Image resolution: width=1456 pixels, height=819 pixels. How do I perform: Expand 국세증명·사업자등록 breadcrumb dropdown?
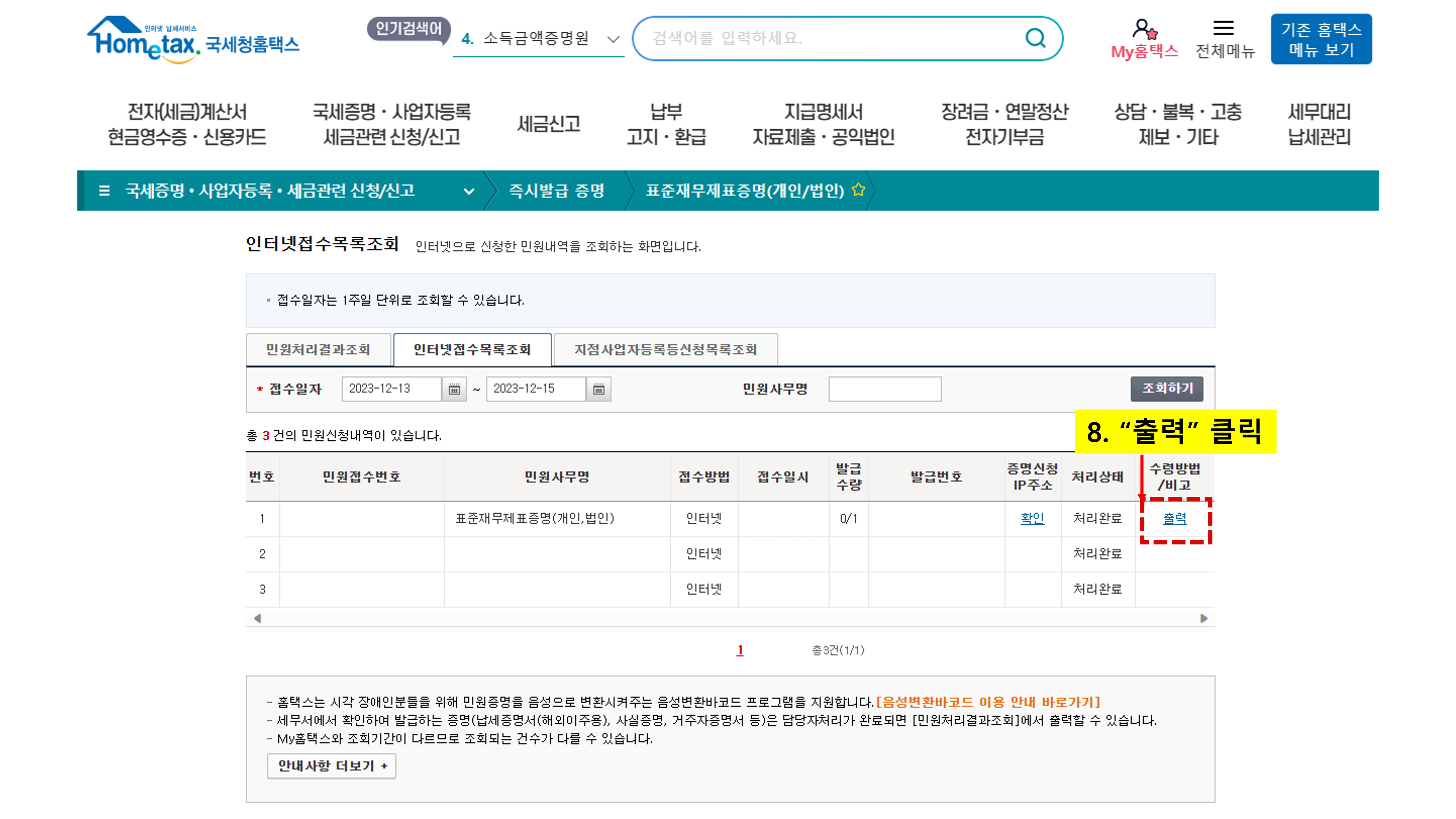468,191
